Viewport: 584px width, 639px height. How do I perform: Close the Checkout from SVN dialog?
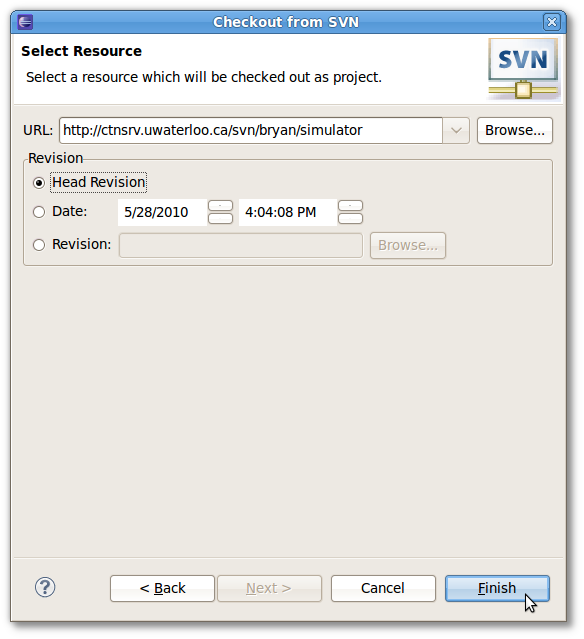(551, 22)
